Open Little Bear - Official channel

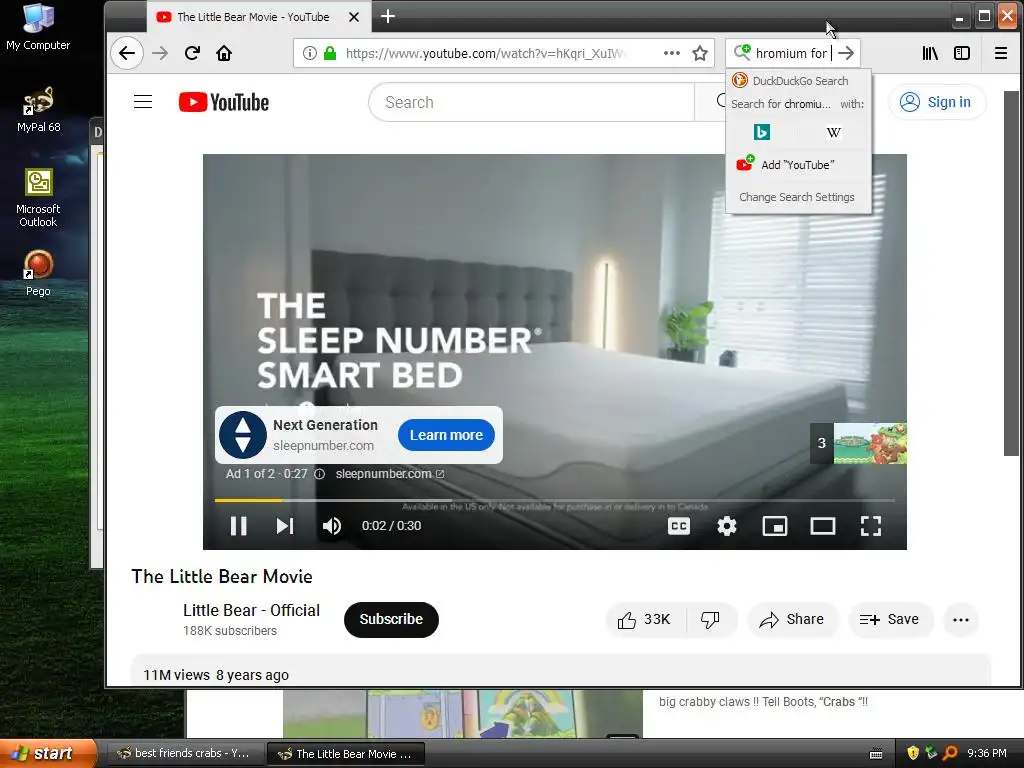tap(251, 610)
